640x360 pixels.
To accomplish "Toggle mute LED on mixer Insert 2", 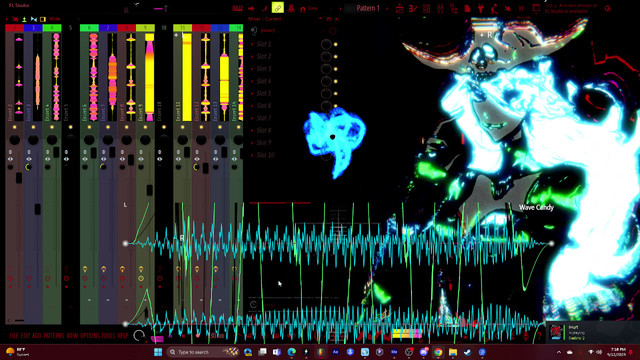I will 15,127.
